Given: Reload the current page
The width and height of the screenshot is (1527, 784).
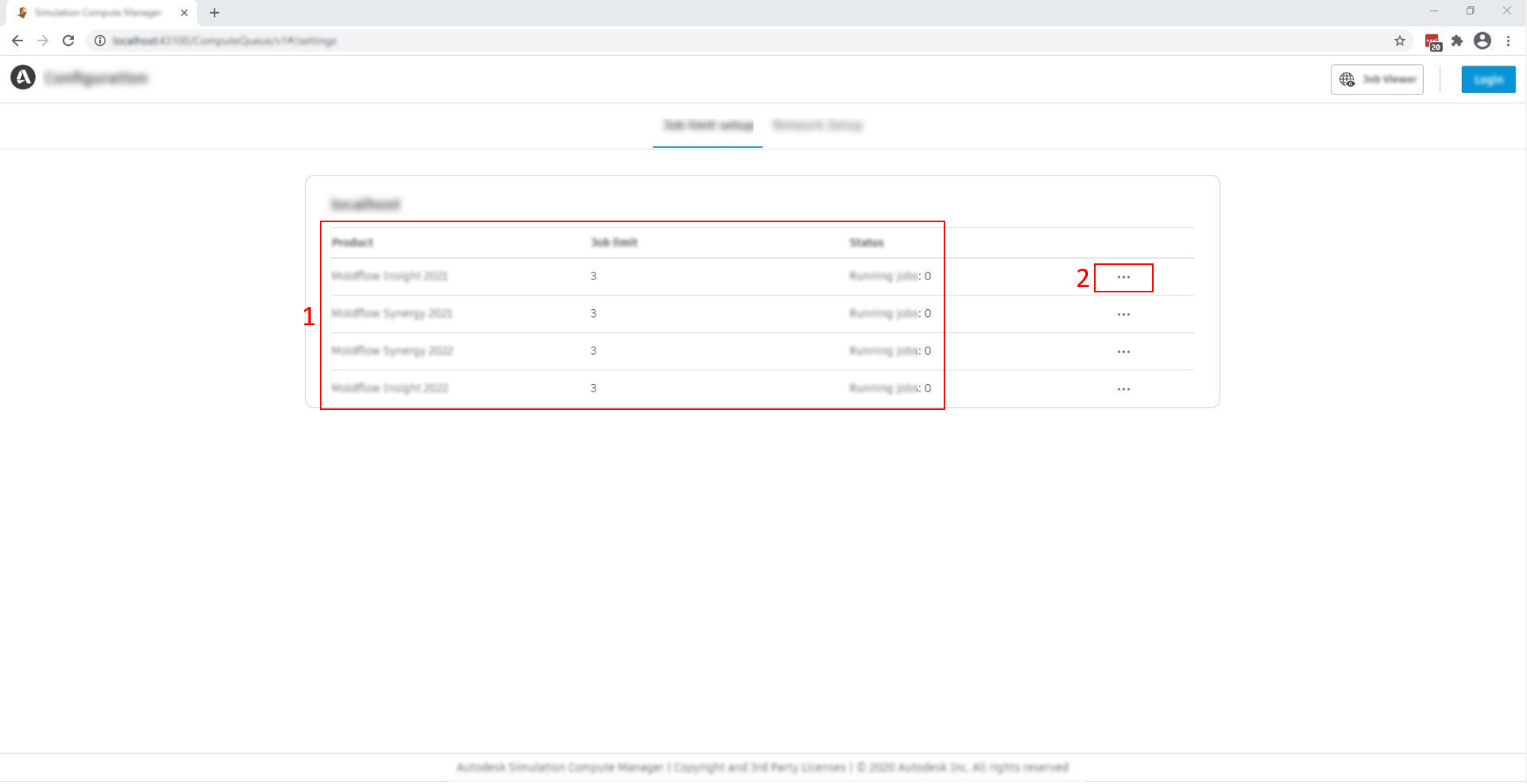Looking at the screenshot, I should coord(69,40).
